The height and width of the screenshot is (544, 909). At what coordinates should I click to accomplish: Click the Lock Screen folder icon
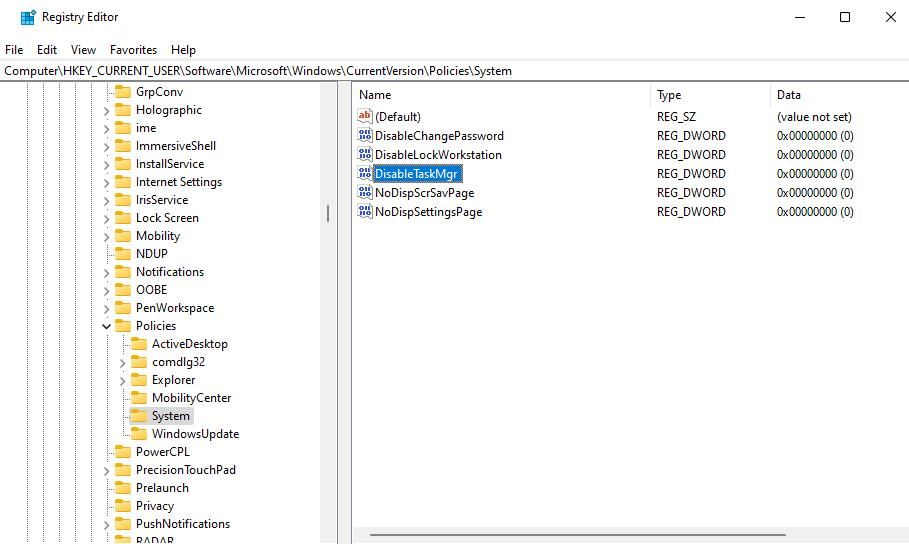[x=123, y=217]
